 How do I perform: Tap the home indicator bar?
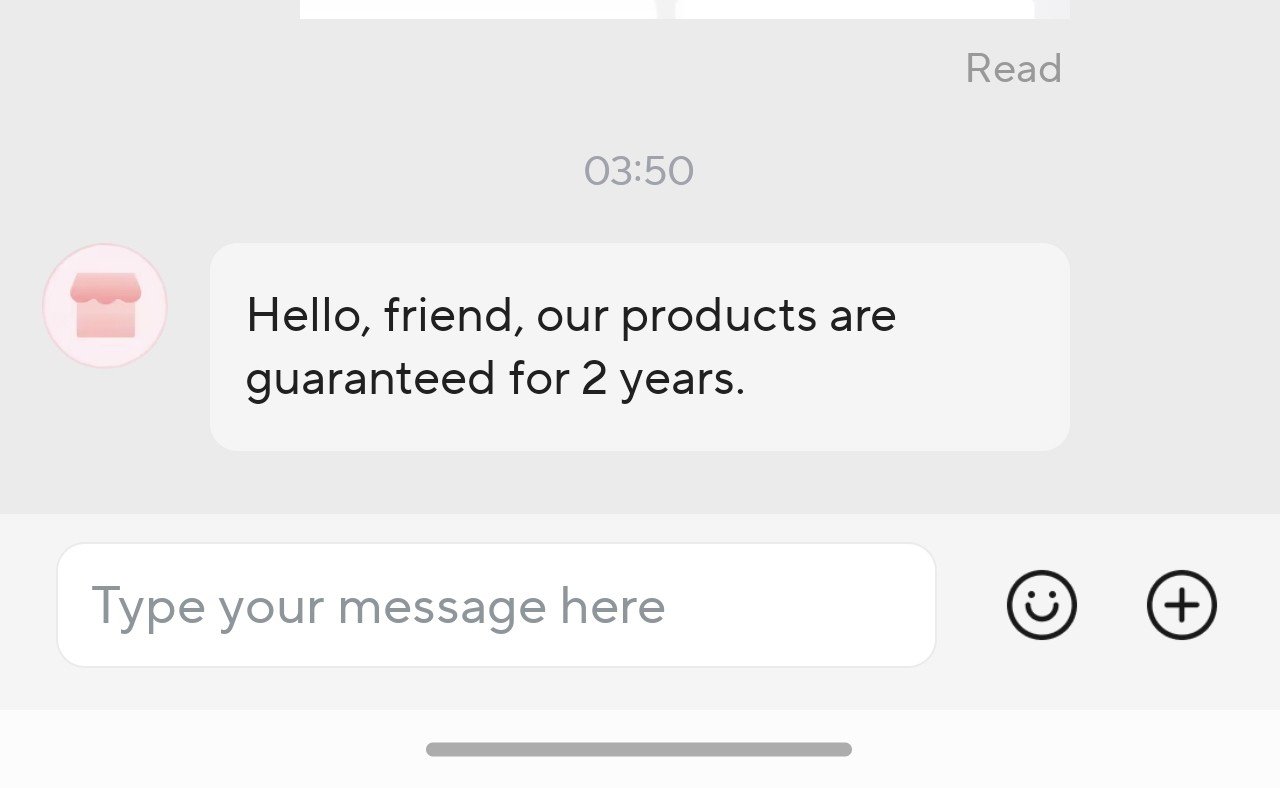[639, 749]
